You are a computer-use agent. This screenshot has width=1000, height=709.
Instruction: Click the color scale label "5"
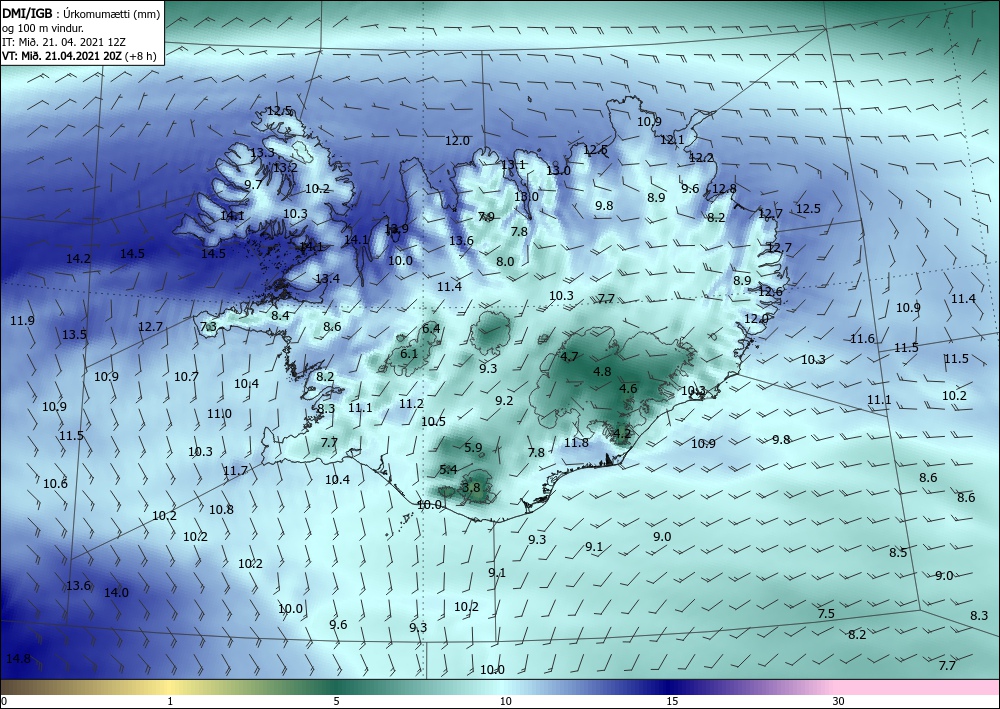(336, 702)
